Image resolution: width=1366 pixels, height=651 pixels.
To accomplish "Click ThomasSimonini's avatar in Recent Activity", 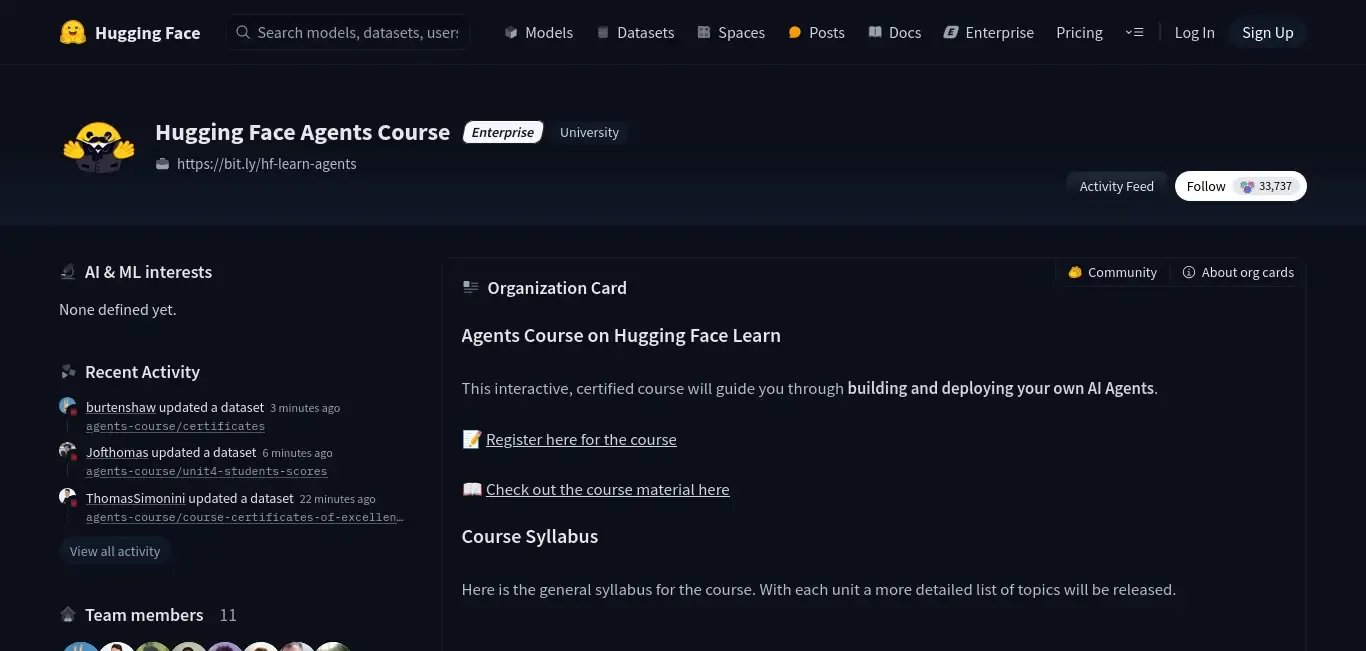I will tap(68, 497).
